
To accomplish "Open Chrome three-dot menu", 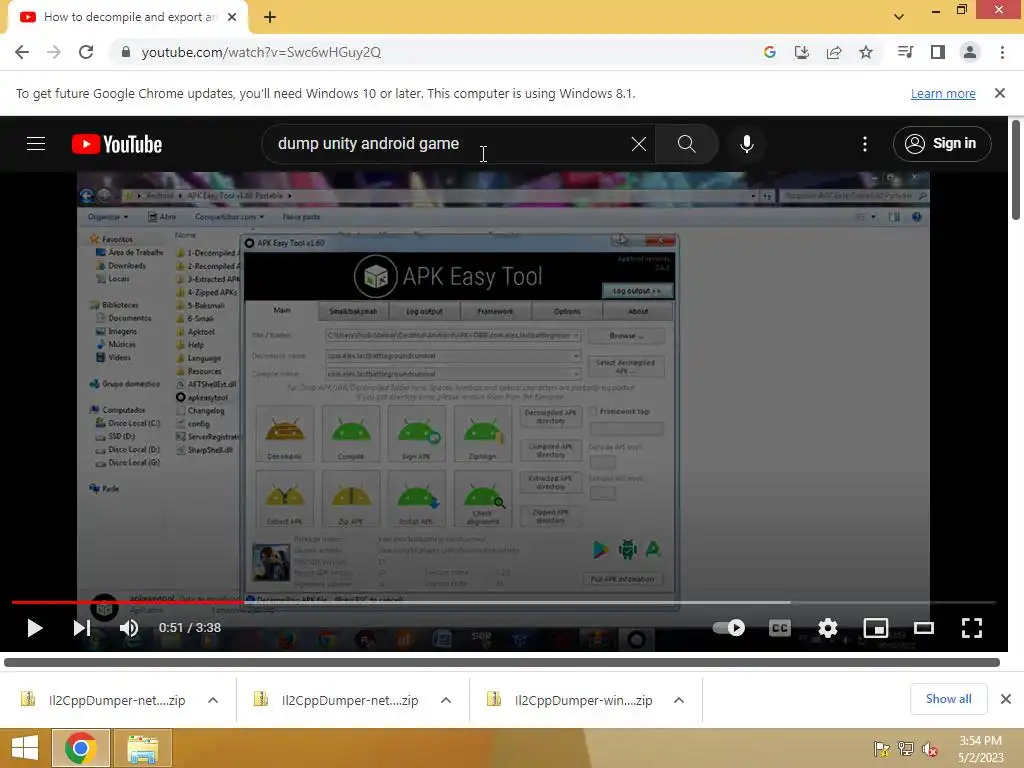I will click(x=1002, y=52).
